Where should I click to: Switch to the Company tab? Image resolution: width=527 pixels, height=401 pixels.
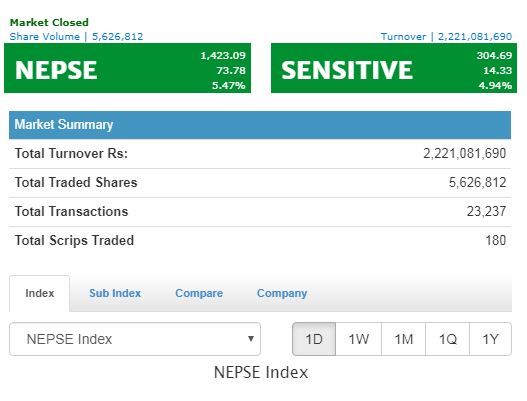tap(282, 293)
